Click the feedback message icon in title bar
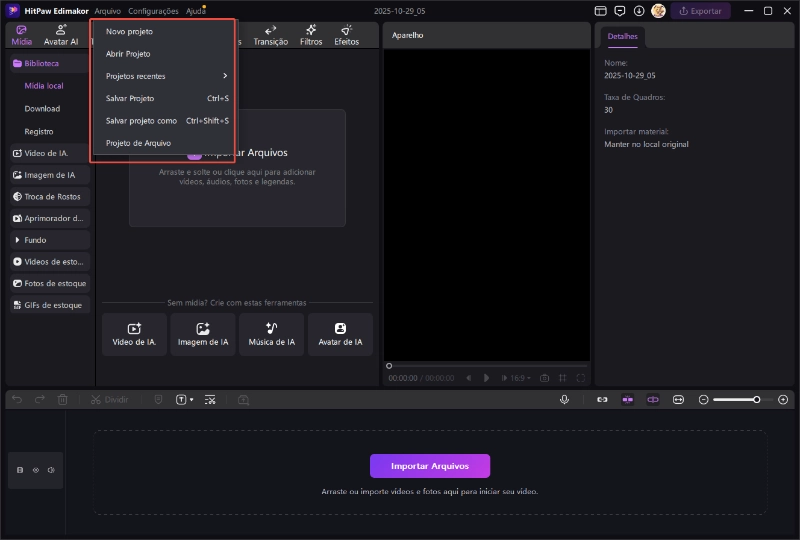800x540 pixels. coord(620,11)
